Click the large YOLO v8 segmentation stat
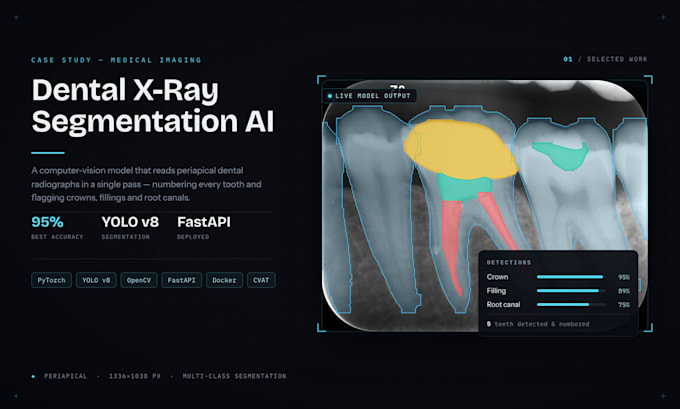Image resolution: width=680 pixels, height=409 pixels. pyautogui.click(x=130, y=227)
